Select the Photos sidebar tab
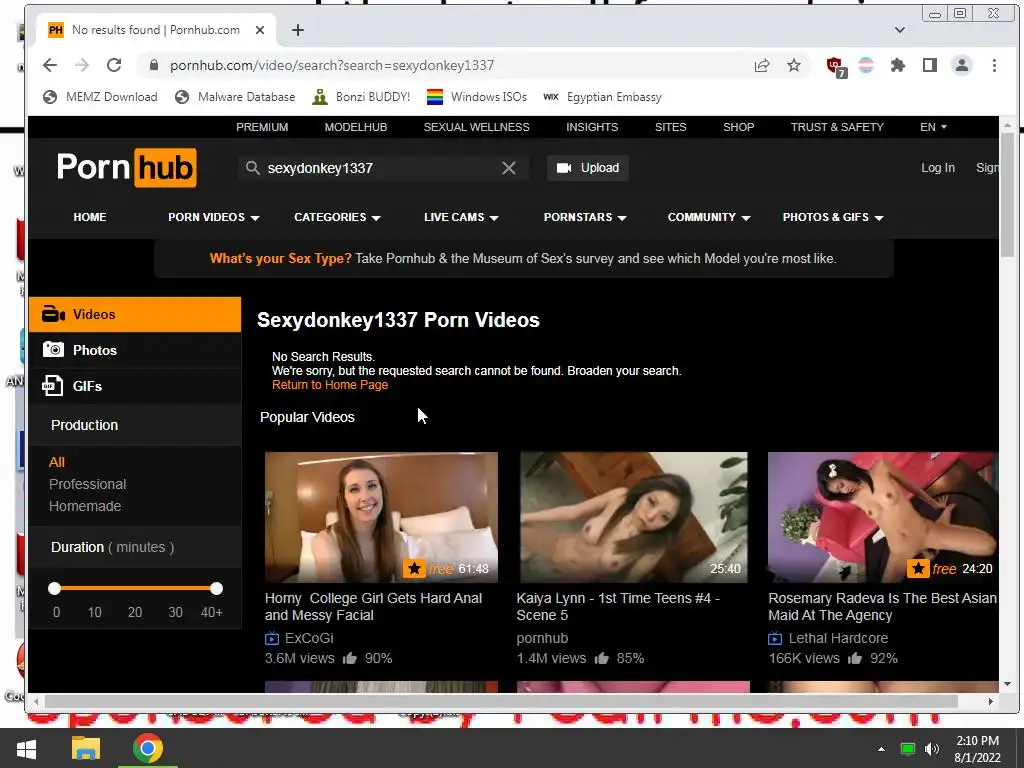Viewport: 1024px width, 768px height. [135, 350]
